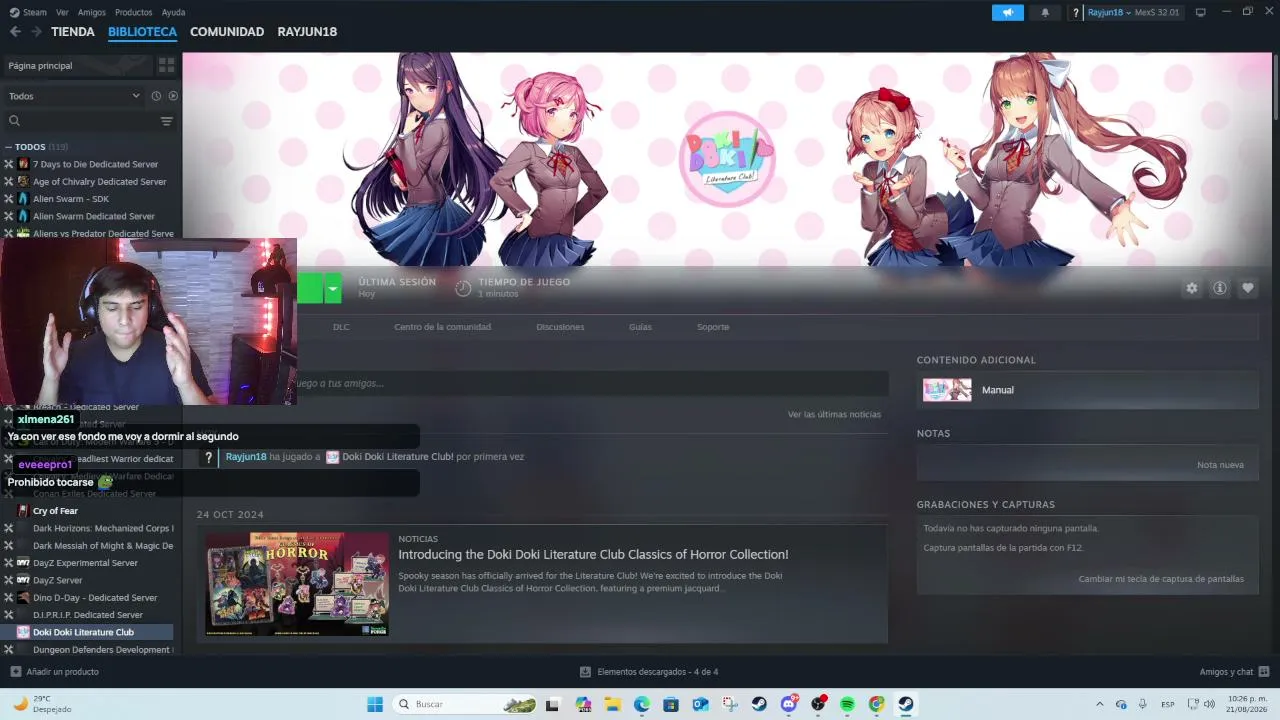The width and height of the screenshot is (1280, 720).
Task: Open game settings gear for Doki Doki
Action: pyautogui.click(x=1192, y=288)
